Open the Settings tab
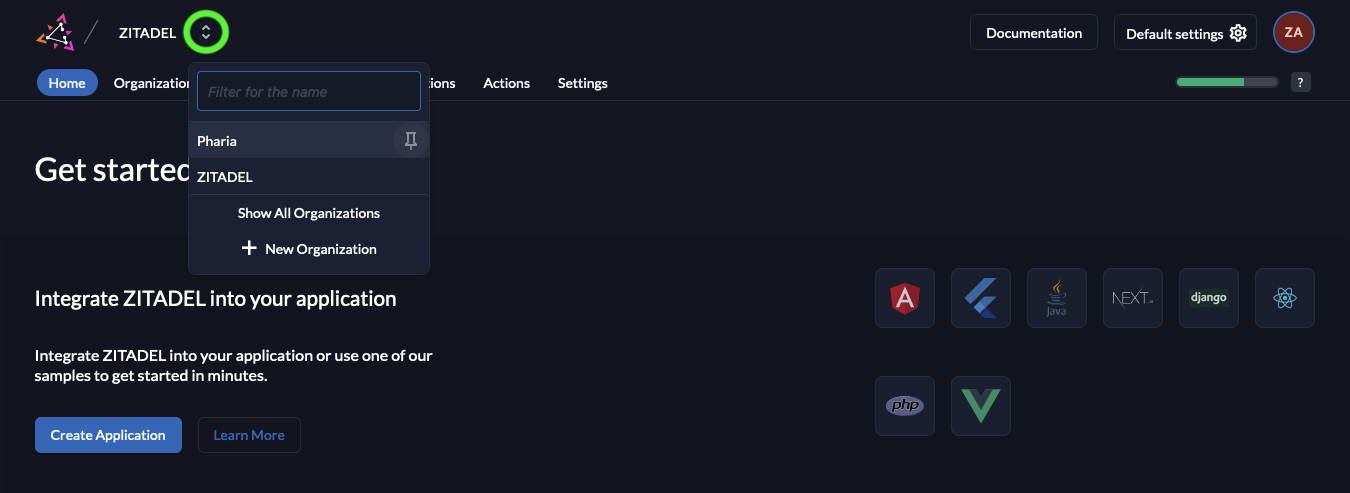The height and width of the screenshot is (493, 1350). point(582,83)
